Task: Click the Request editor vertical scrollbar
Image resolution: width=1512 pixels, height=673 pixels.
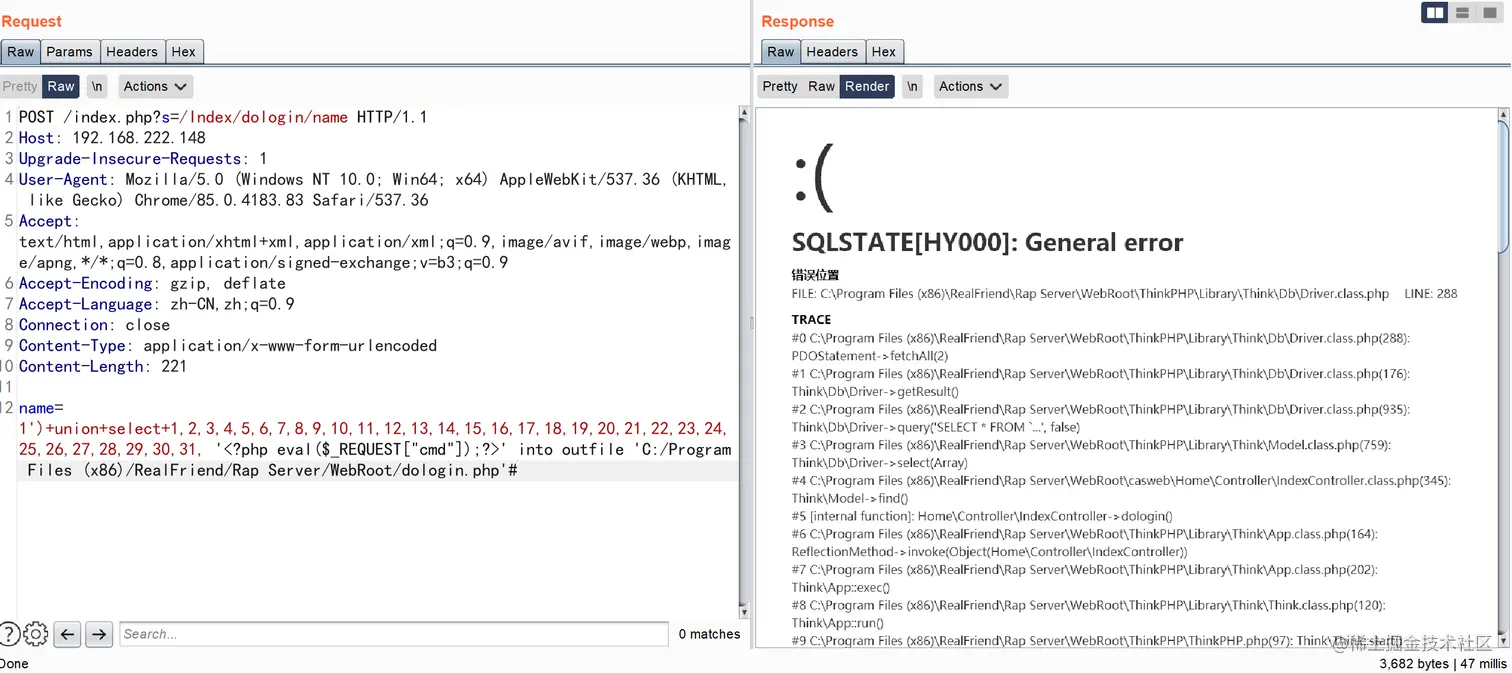Action: click(x=743, y=362)
